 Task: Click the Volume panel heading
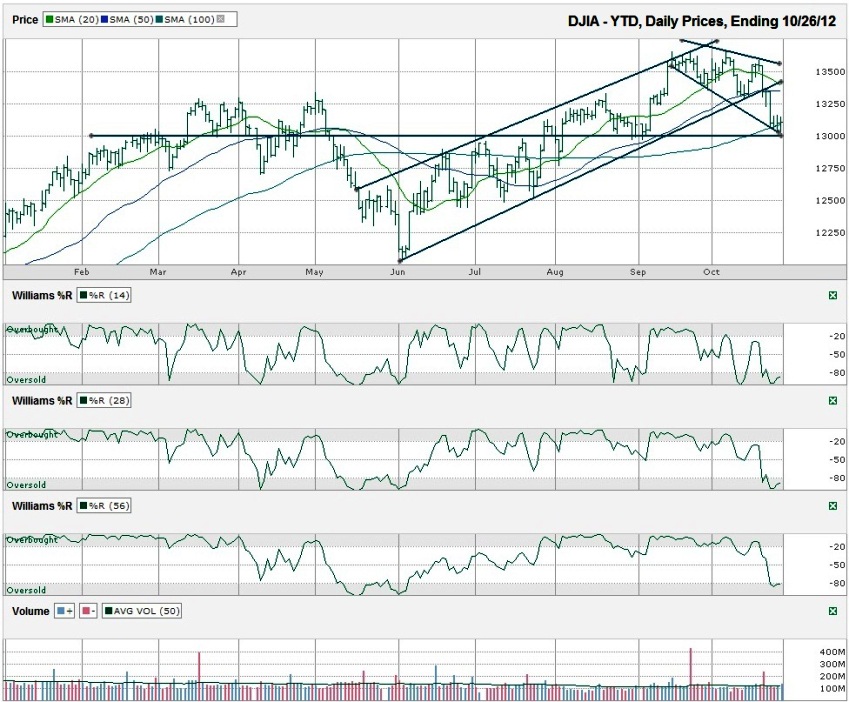click(30, 611)
